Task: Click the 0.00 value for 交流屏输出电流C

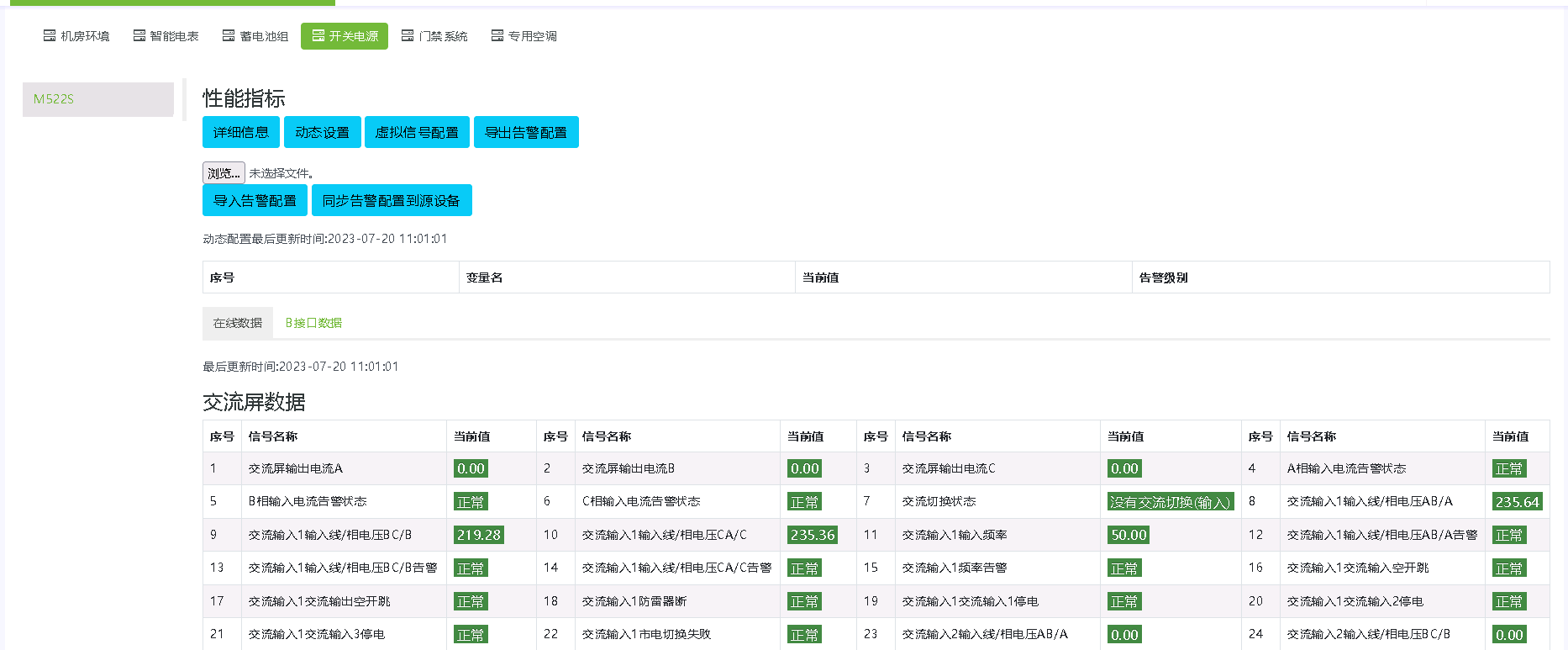Action: (1124, 468)
